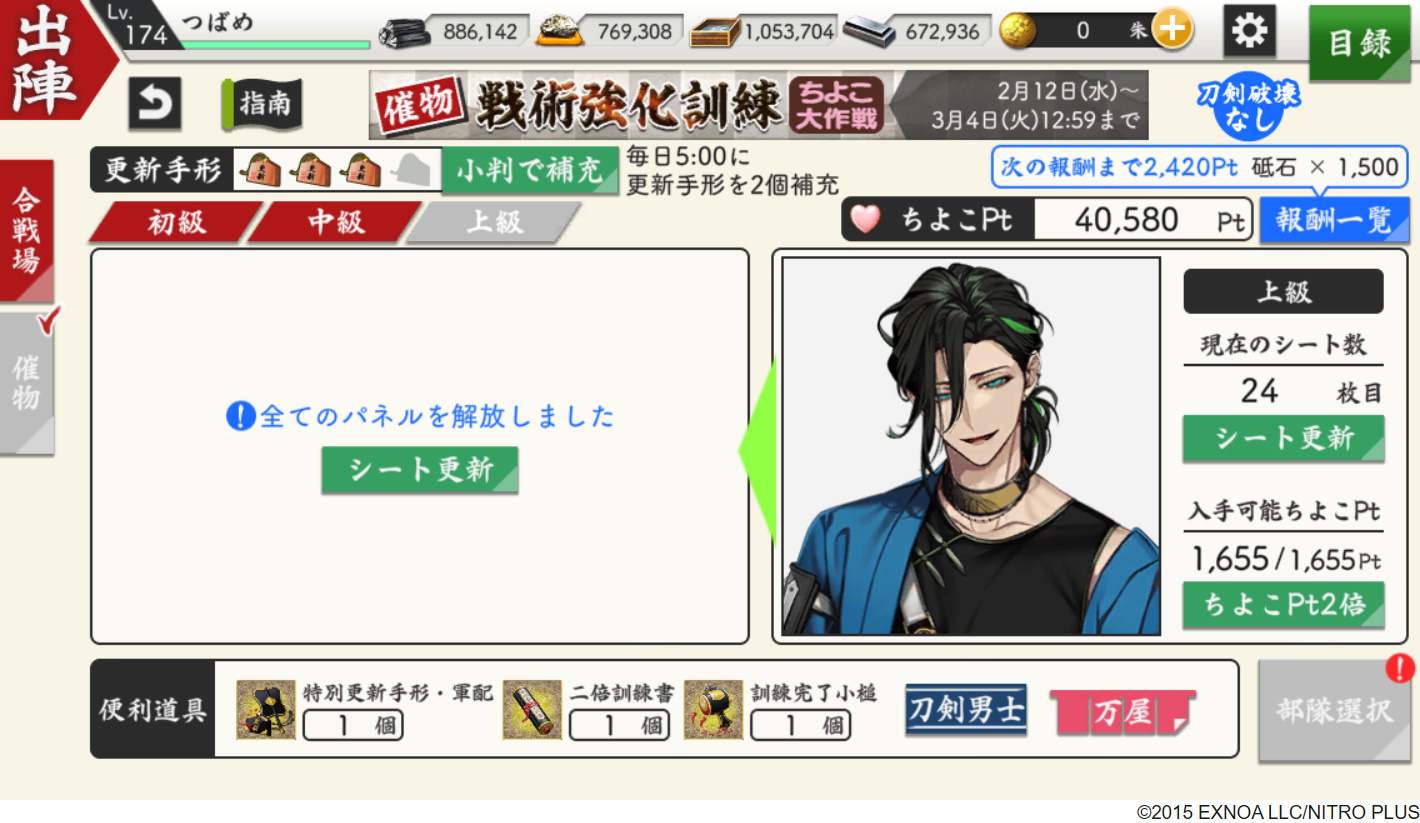Click the 特別更新手形・軍配 item icon

point(266,710)
